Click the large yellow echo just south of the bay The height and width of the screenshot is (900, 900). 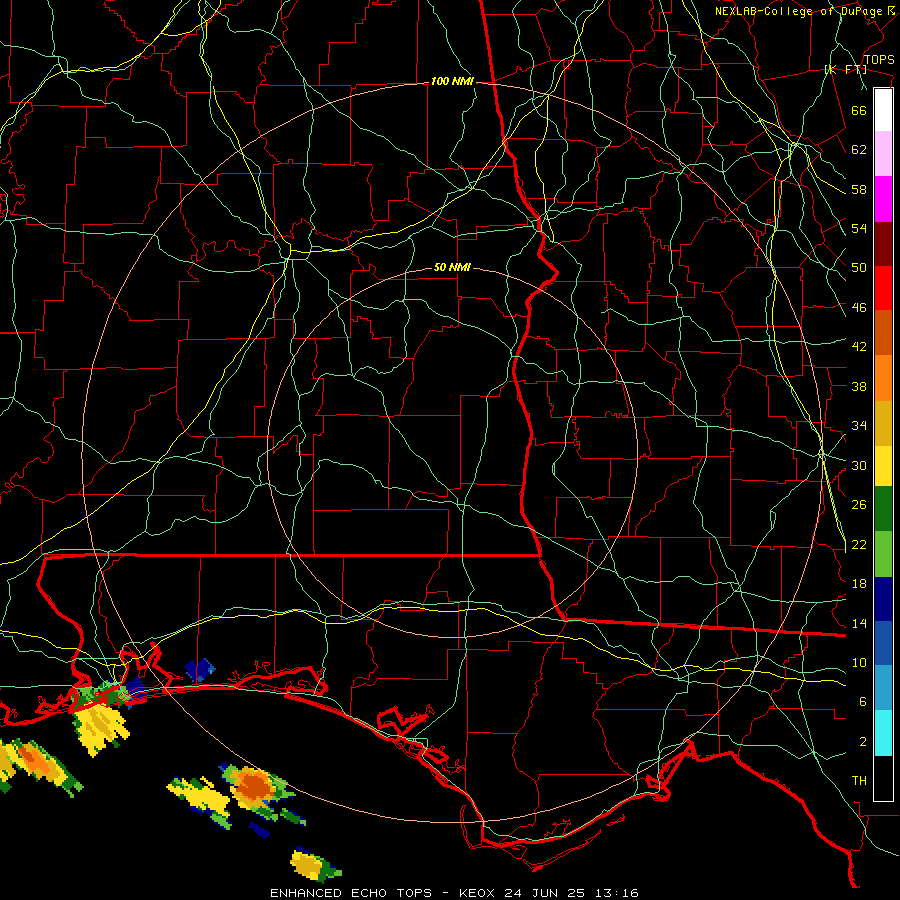pos(100,728)
